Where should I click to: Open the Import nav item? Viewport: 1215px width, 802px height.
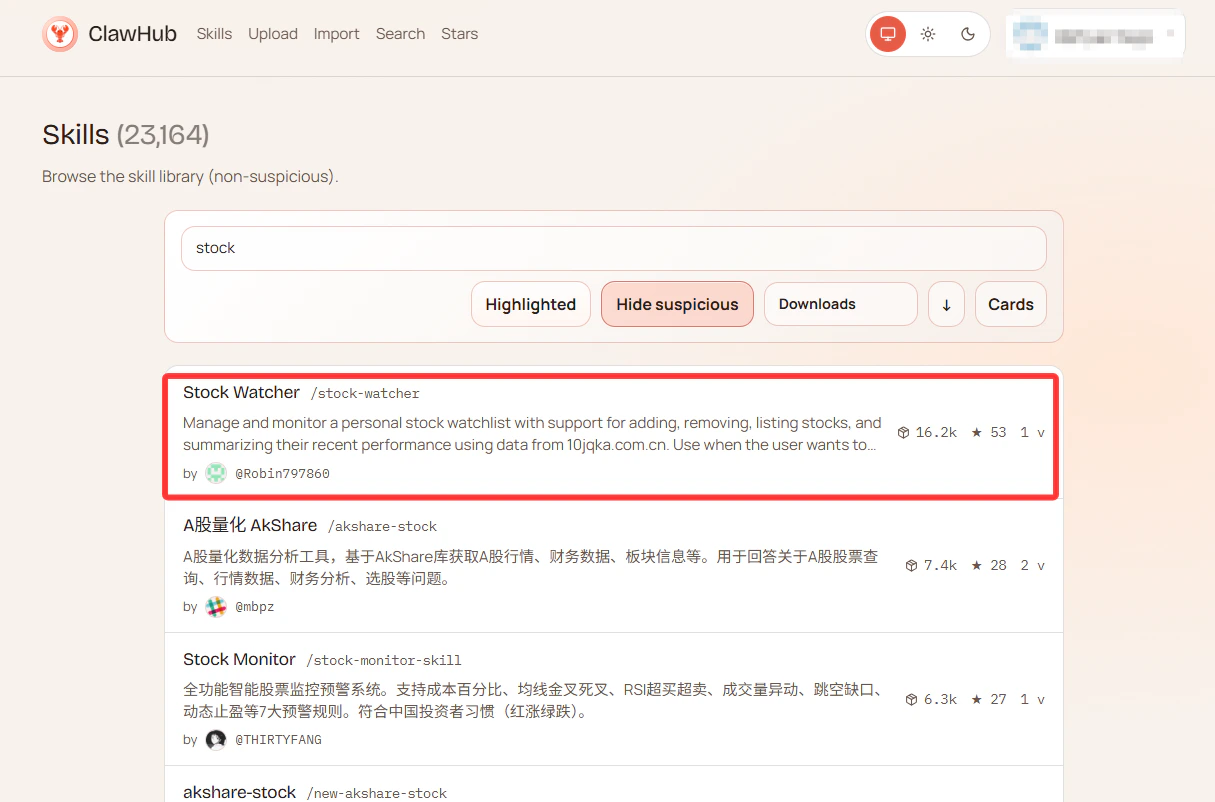tap(336, 34)
